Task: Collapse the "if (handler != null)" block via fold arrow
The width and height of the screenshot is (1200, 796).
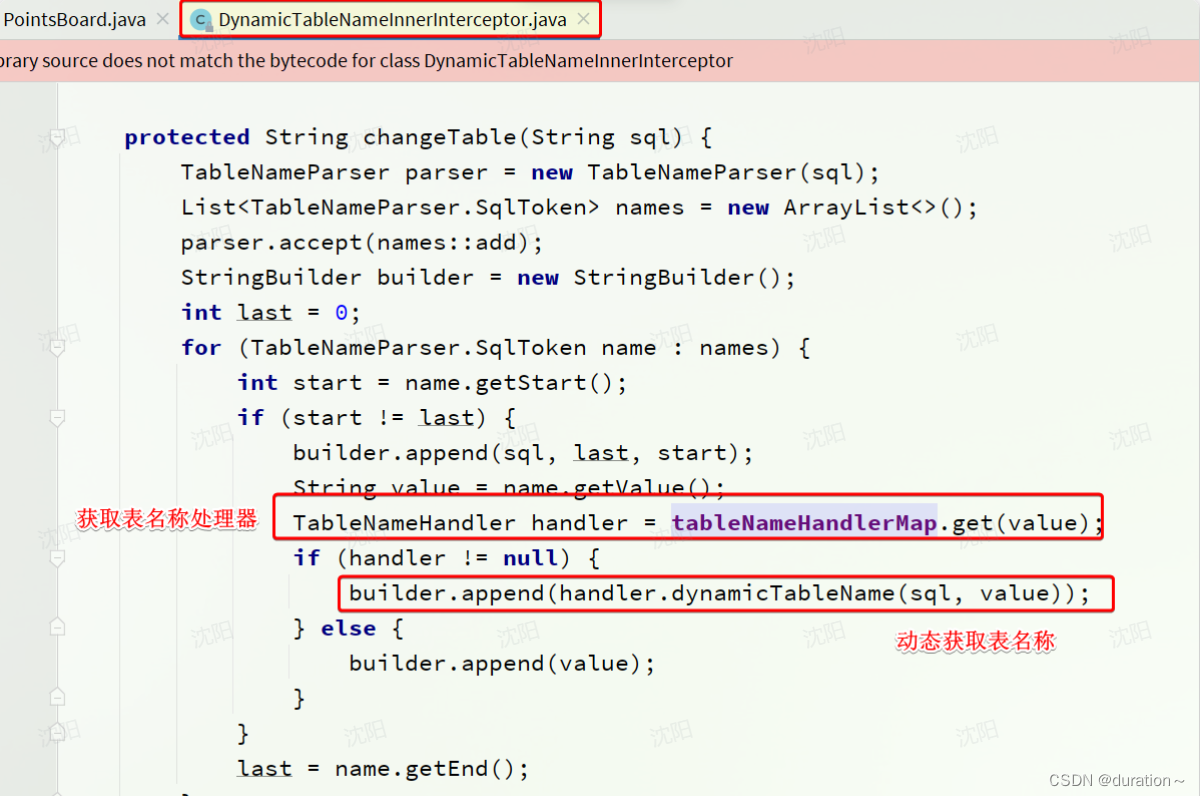Action: 57,557
